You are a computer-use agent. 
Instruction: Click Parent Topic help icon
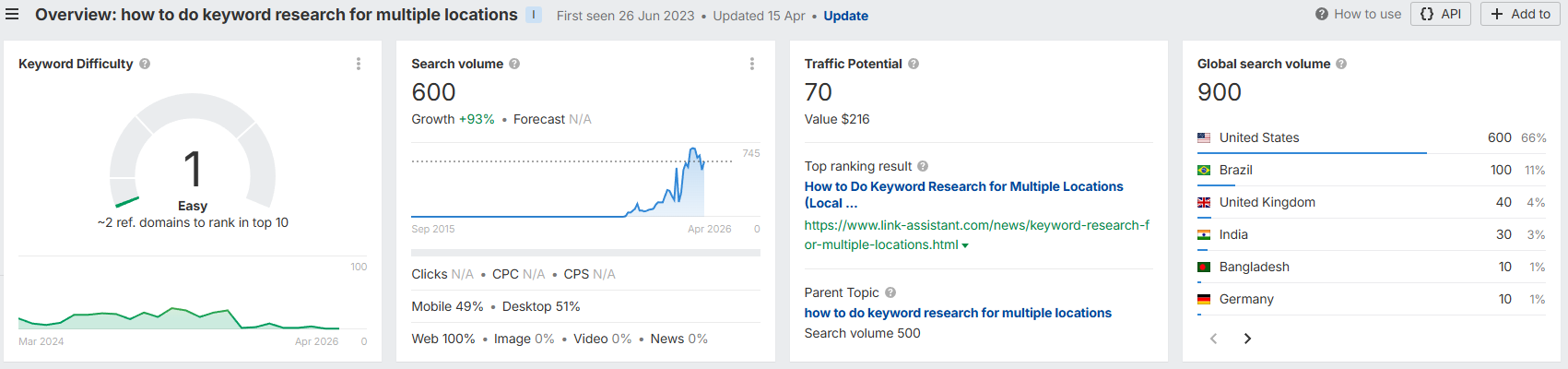click(890, 292)
